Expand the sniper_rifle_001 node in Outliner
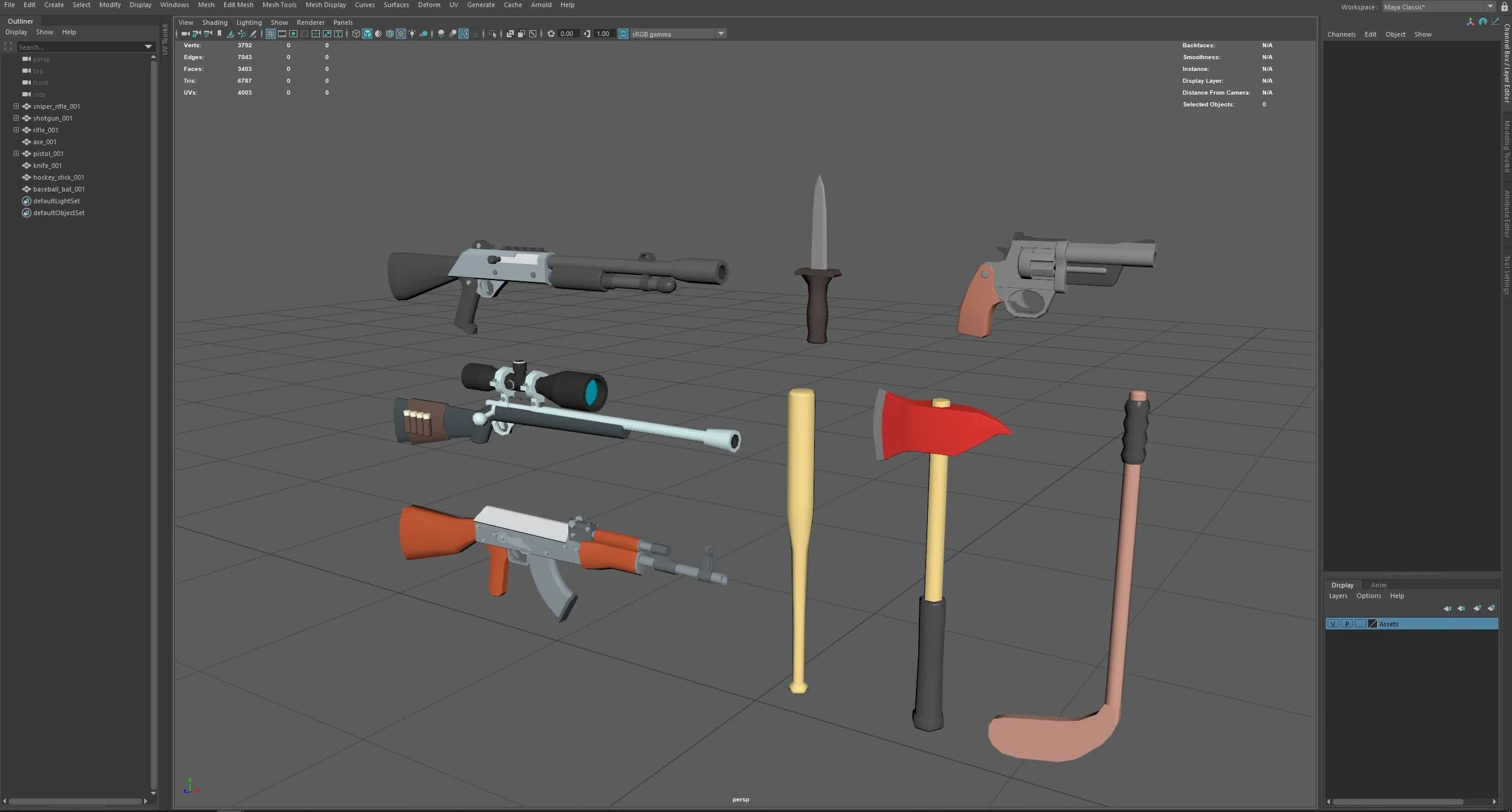Image resolution: width=1512 pixels, height=812 pixels. click(17, 106)
